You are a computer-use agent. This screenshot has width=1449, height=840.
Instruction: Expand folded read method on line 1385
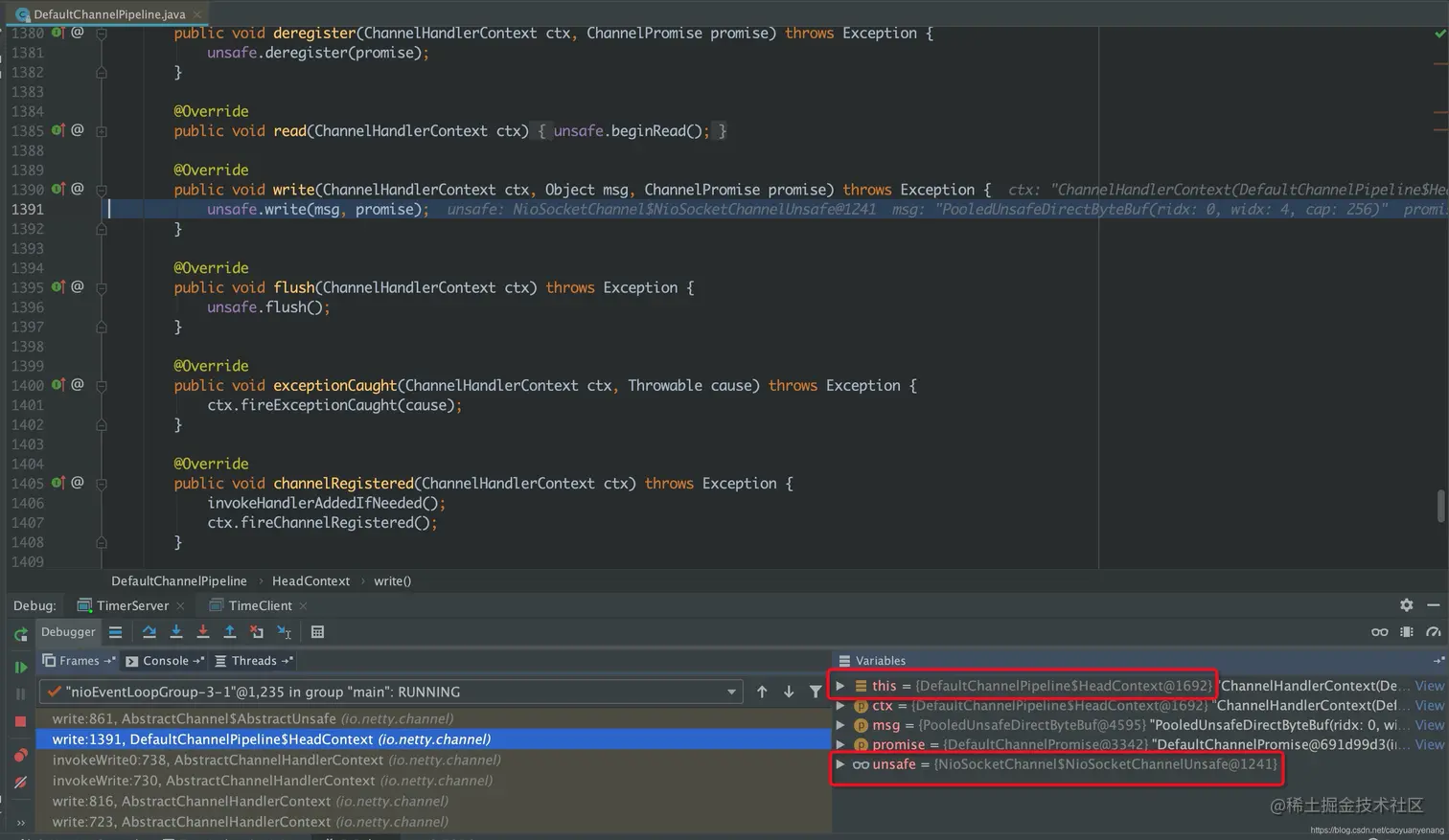click(102, 131)
